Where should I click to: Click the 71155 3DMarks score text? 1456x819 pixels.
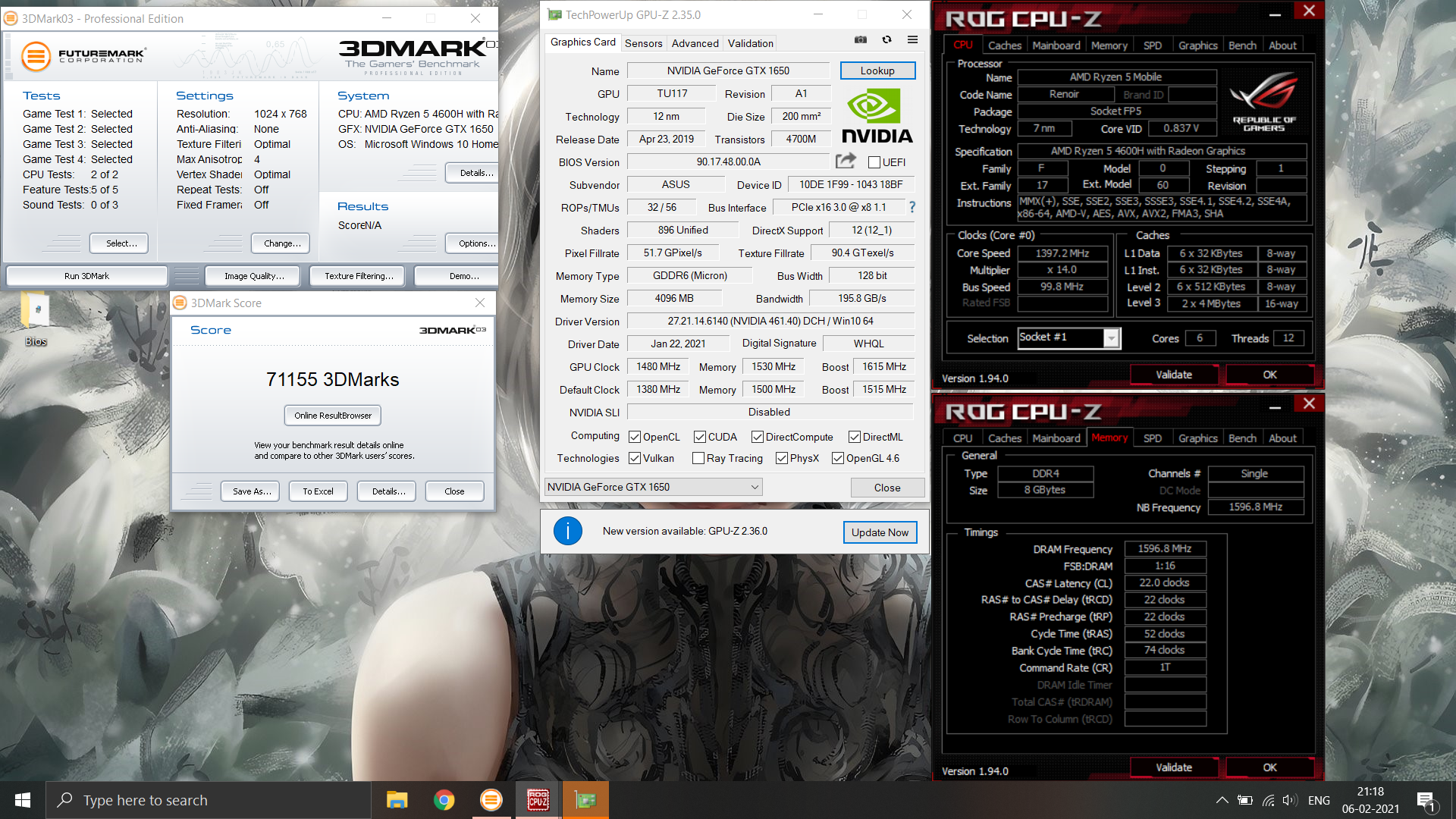tap(332, 379)
